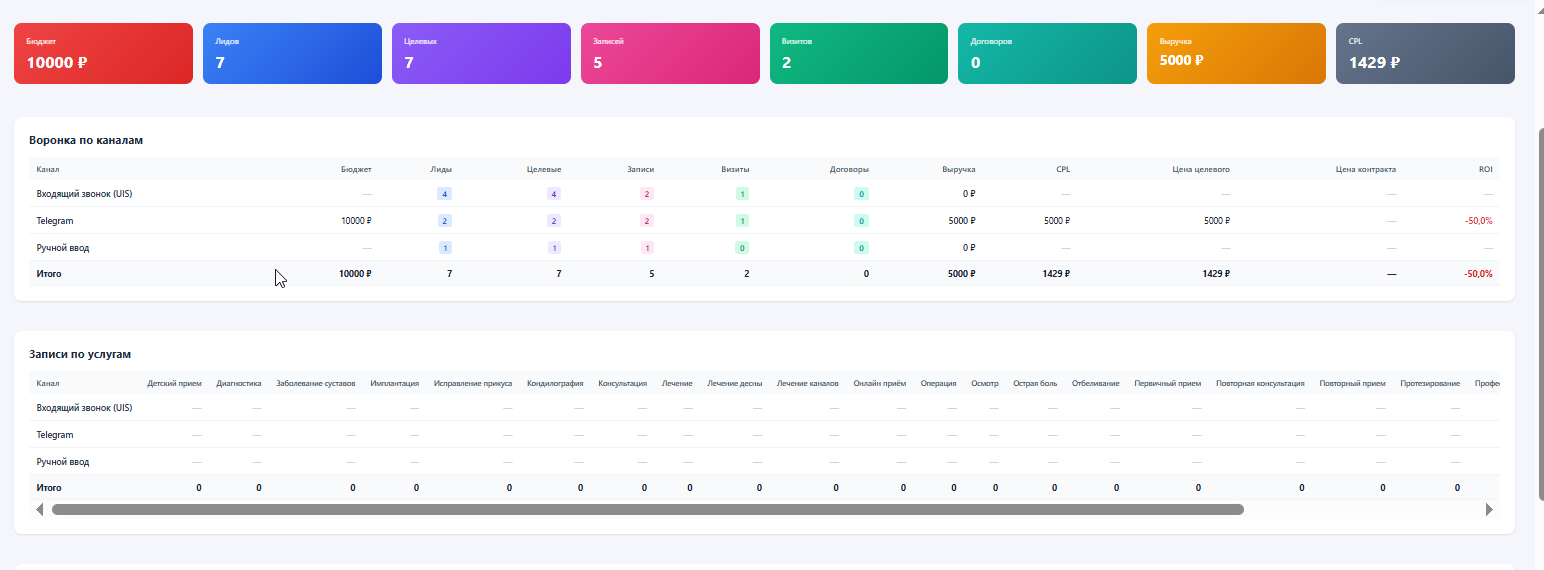Select the Telegram row in Воронка по каналам
This screenshot has width=1544, height=570.
(56, 221)
